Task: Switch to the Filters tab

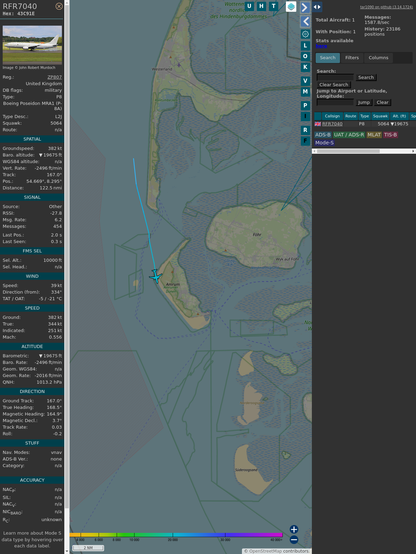Action: point(352,58)
